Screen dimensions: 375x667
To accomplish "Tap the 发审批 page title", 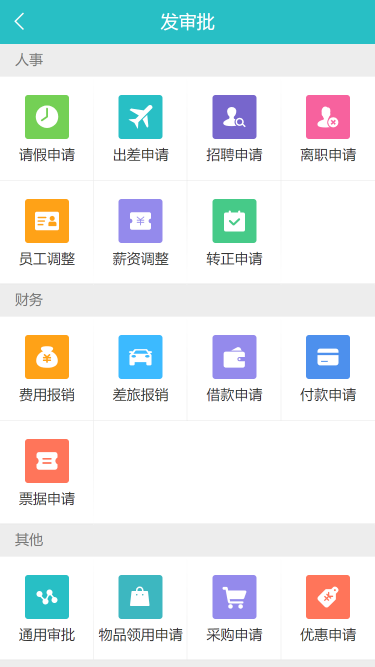I will 188,22.
